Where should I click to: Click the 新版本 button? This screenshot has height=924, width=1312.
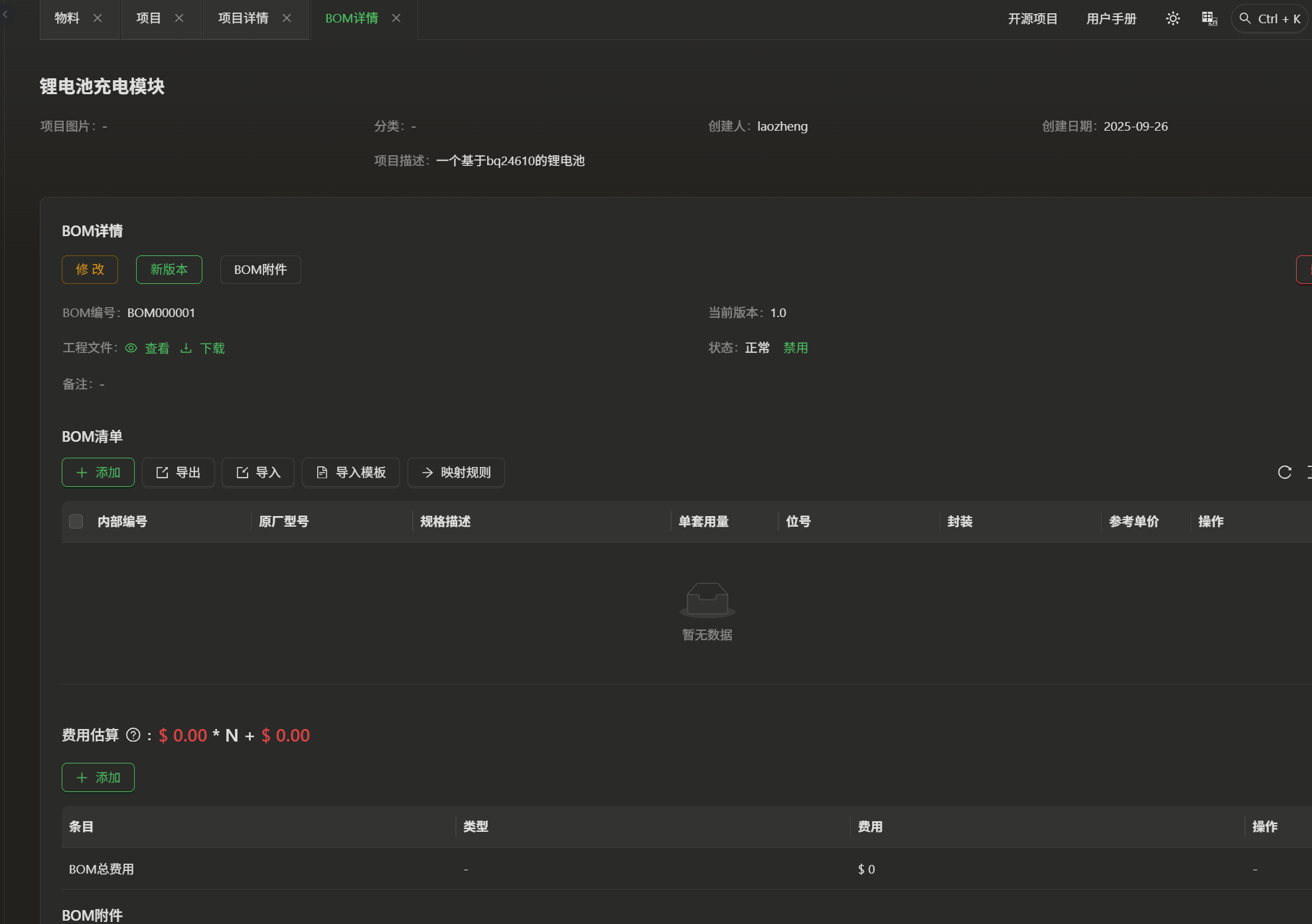point(169,269)
